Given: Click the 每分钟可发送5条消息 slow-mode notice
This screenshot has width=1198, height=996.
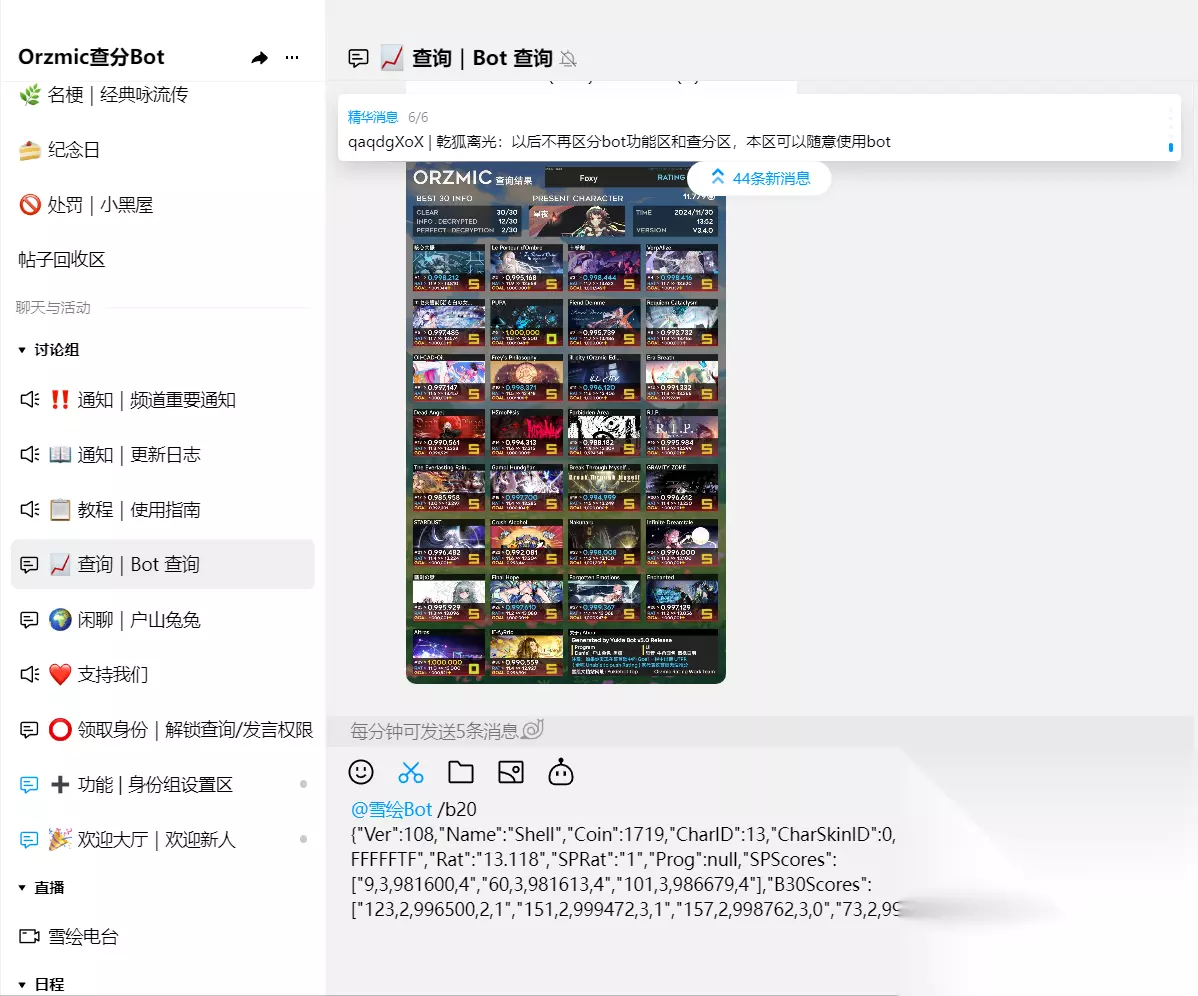Looking at the screenshot, I should pyautogui.click(x=447, y=731).
